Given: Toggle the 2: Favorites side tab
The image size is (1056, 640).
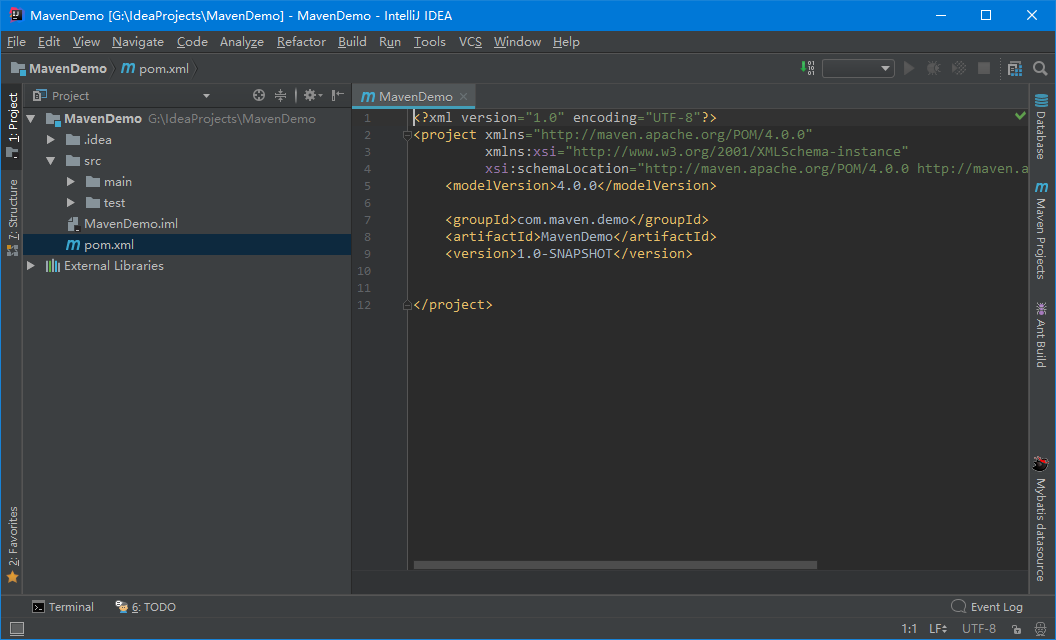Looking at the screenshot, I should tap(12, 544).
